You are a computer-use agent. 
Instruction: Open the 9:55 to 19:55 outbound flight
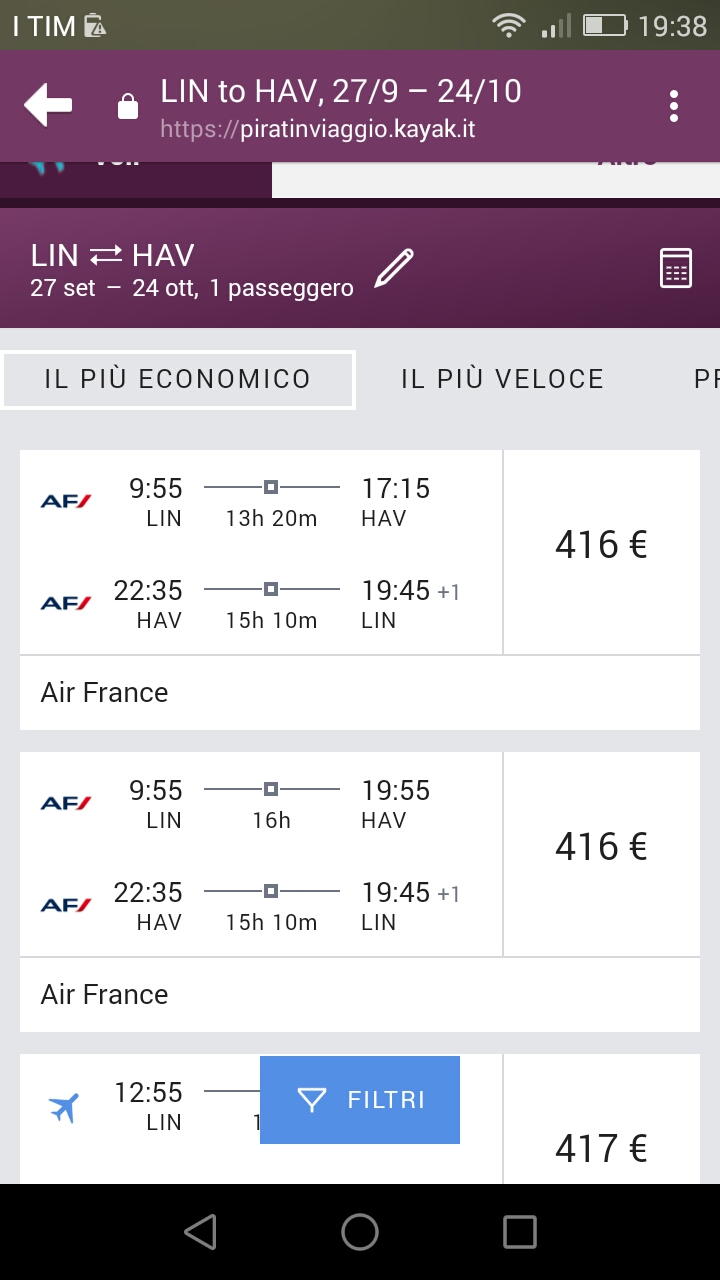point(270,804)
